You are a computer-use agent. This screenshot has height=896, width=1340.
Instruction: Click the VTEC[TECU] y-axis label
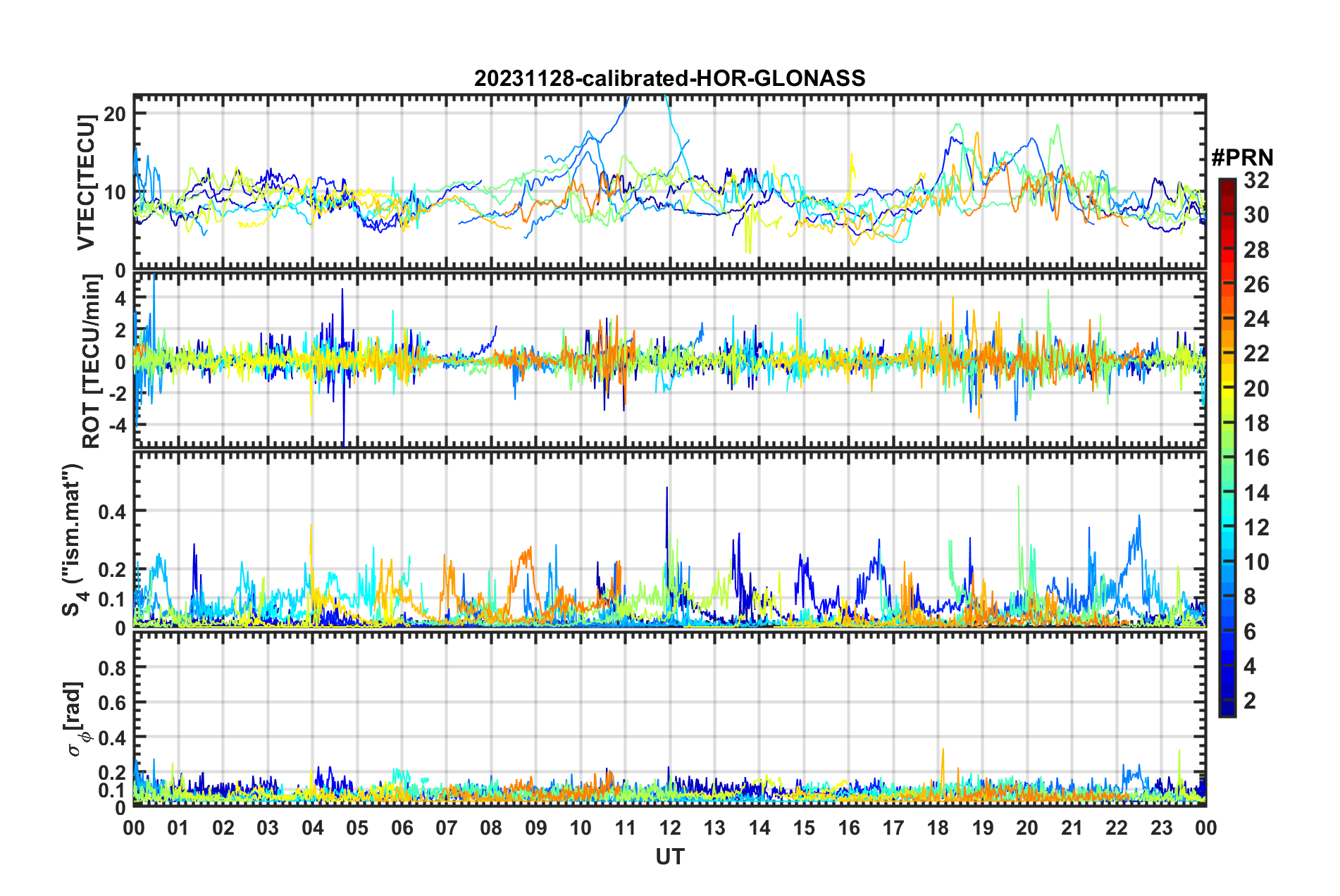click(x=86, y=183)
